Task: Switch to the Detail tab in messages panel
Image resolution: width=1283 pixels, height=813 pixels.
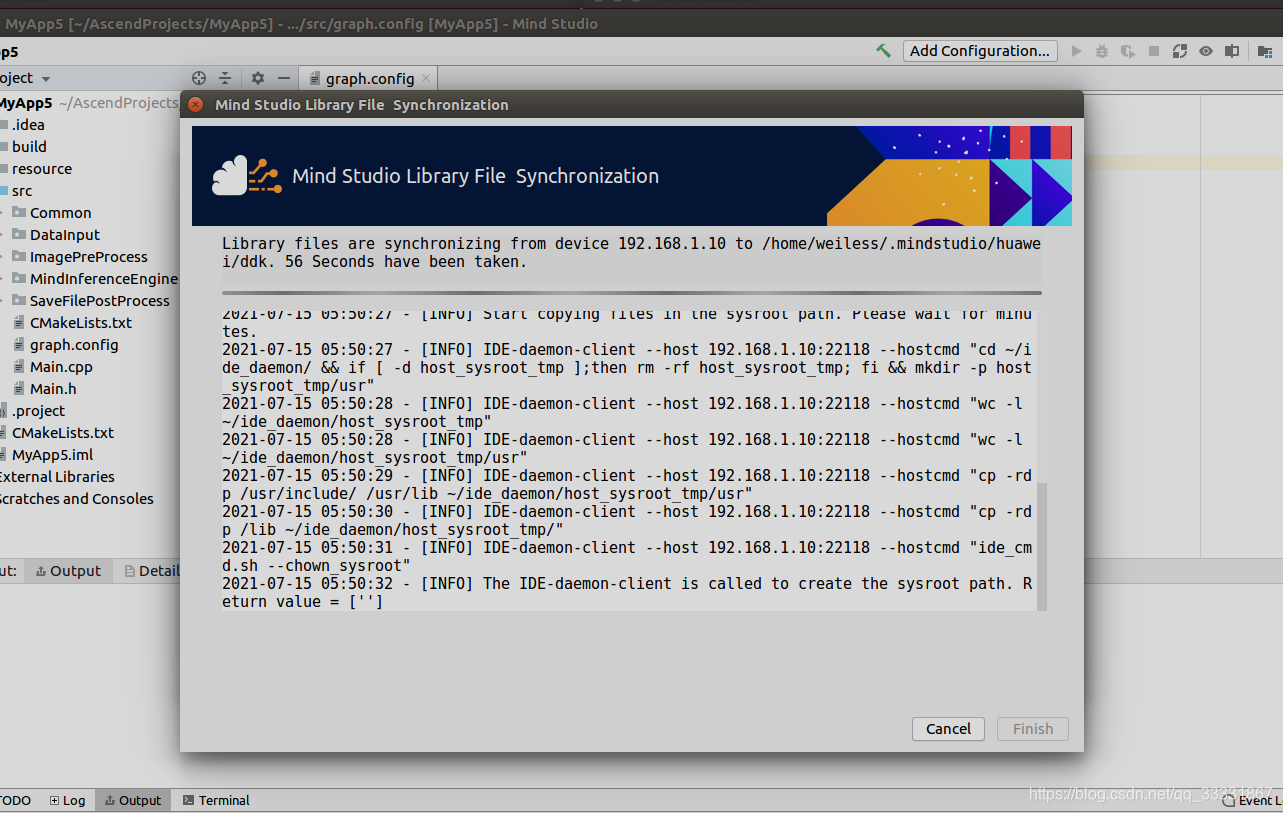Action: pos(151,571)
